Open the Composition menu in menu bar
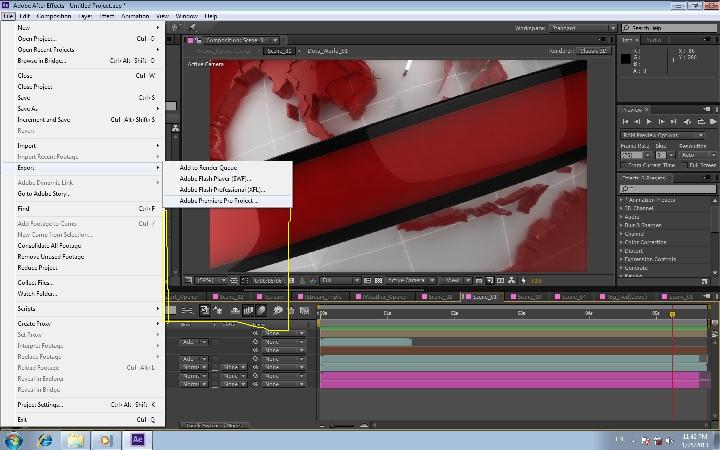This screenshot has height=450, width=720. tap(54, 16)
